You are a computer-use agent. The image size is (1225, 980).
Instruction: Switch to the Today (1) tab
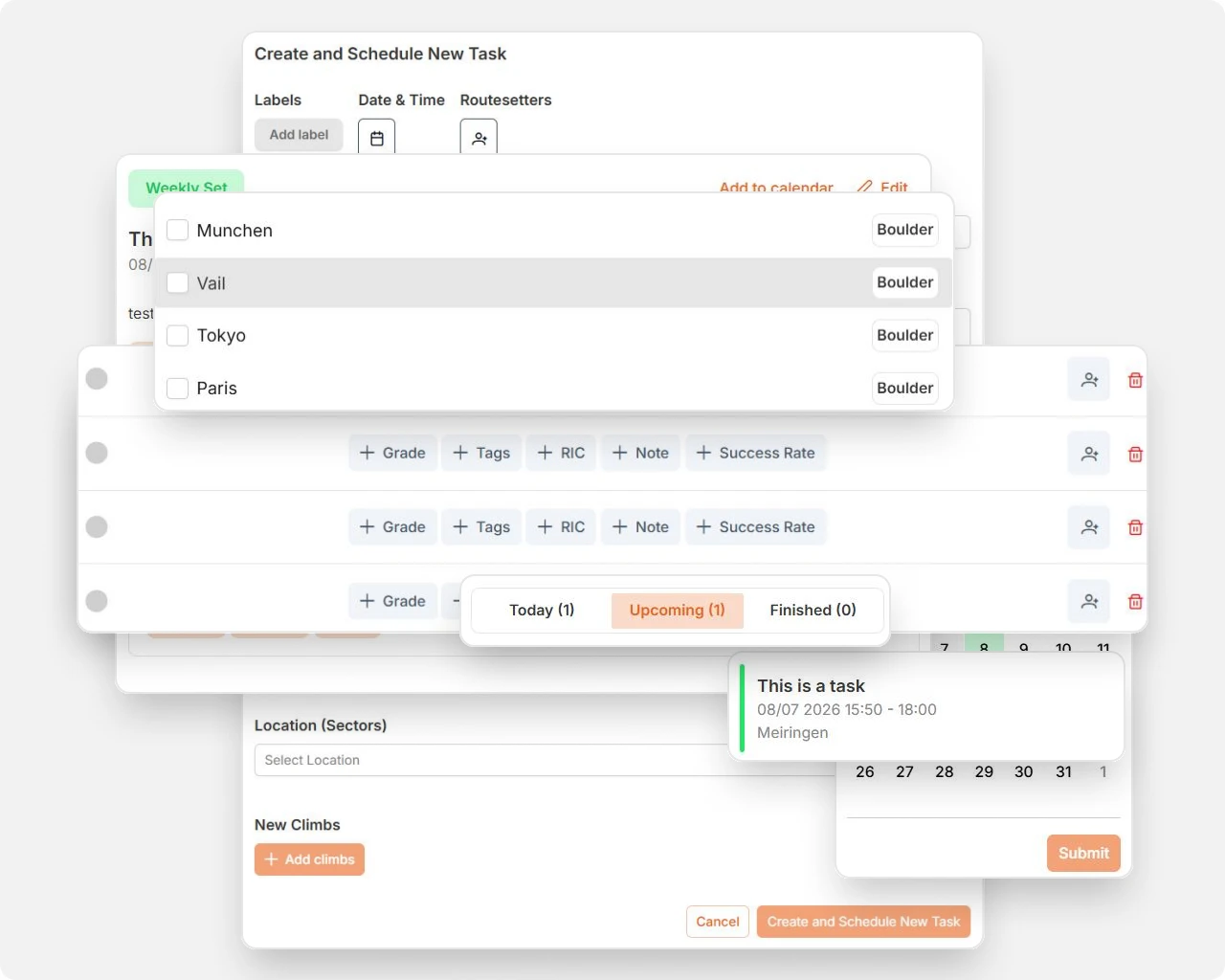(x=542, y=611)
